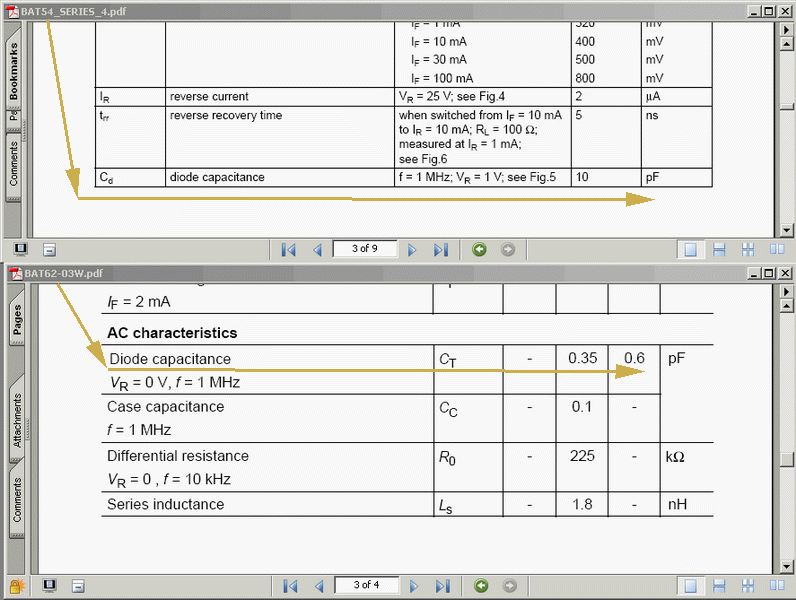Open Comments tab in BAT62-03W window
The width and height of the screenshot is (796, 600).
click(x=17, y=499)
